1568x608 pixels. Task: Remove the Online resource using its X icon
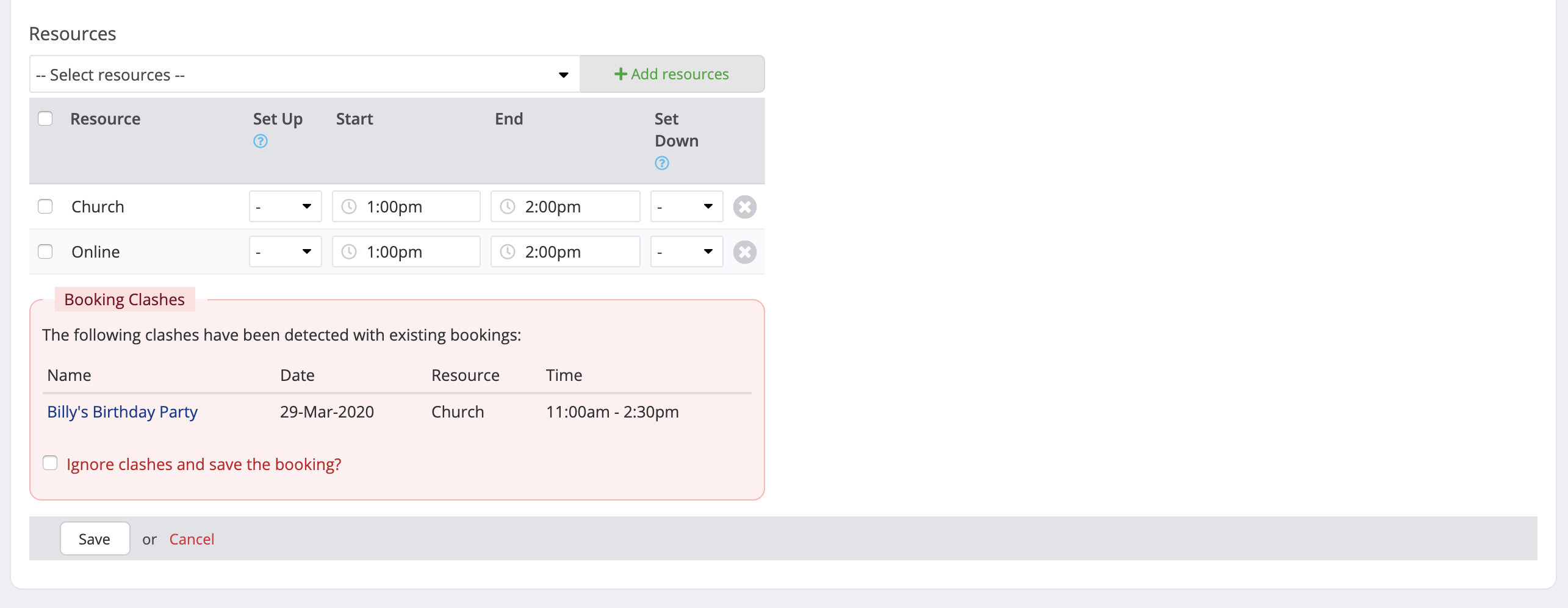pyautogui.click(x=744, y=252)
